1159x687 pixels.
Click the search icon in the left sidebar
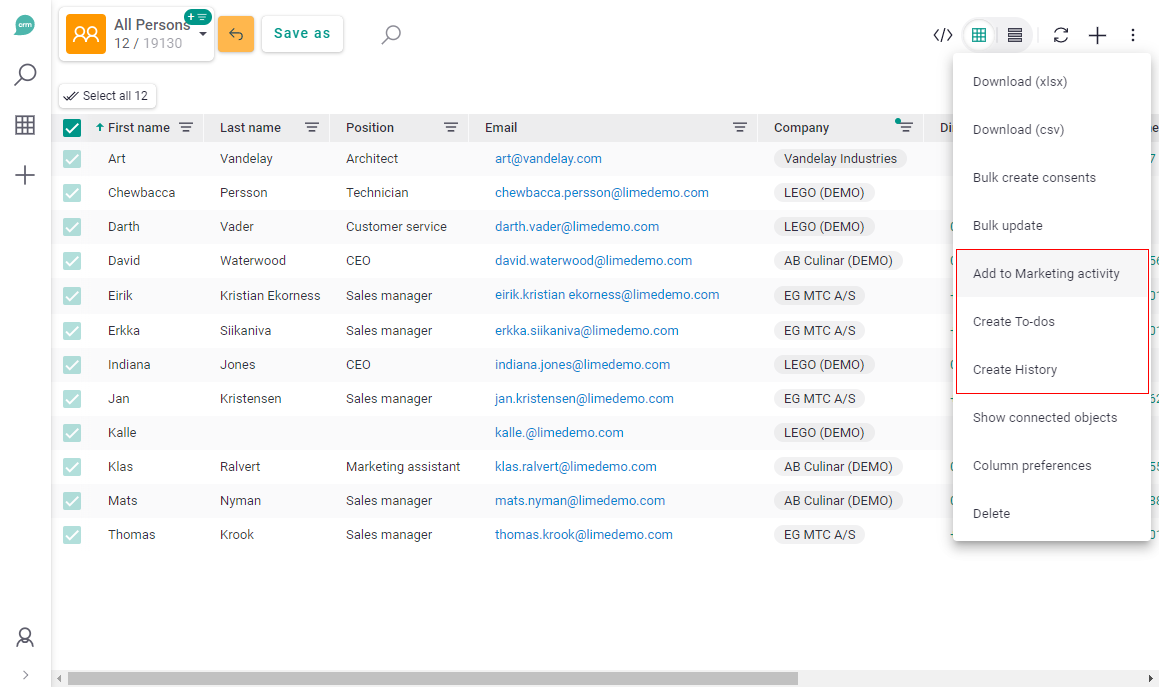pyautogui.click(x=24, y=73)
